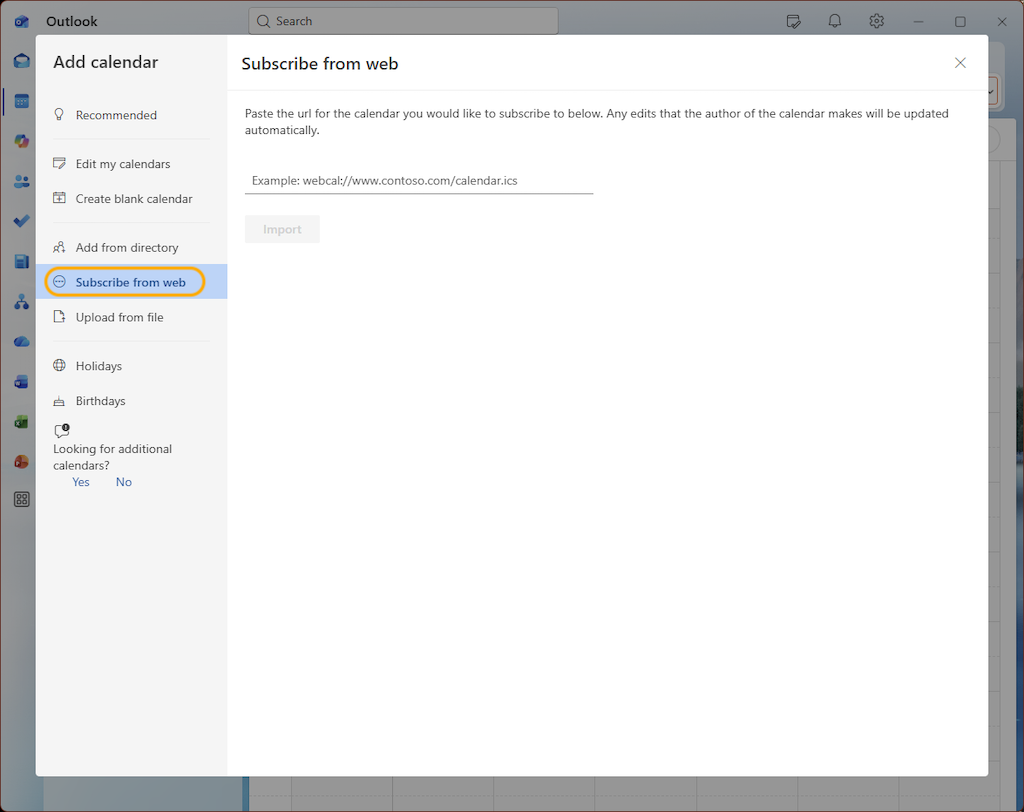Open the More apps grid icon

tap(21, 499)
